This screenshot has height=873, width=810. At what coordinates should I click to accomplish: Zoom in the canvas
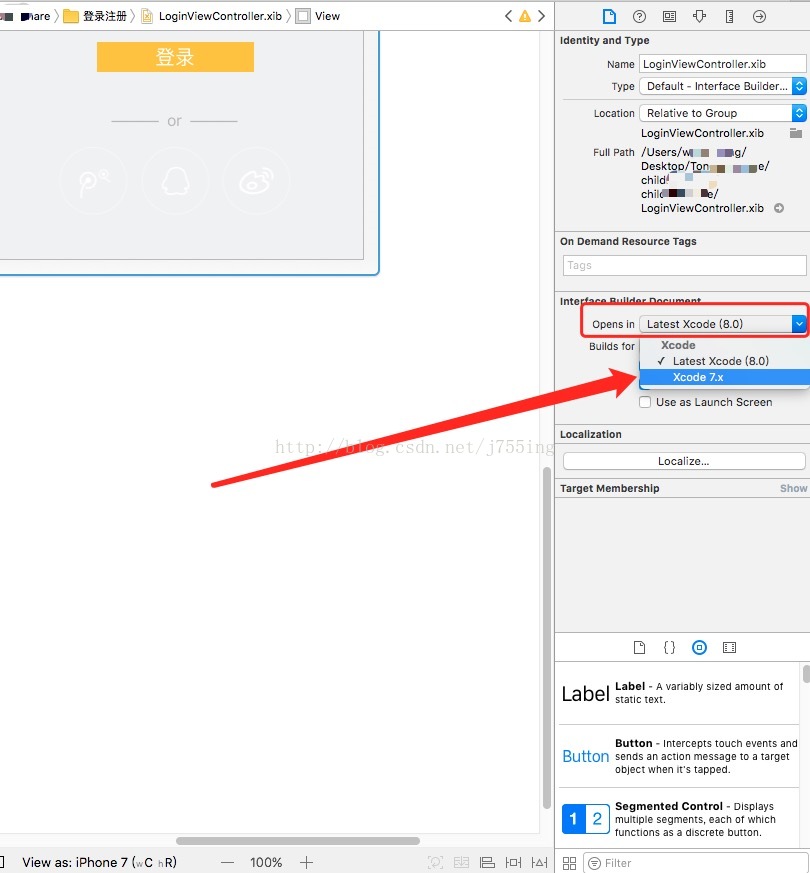pyautogui.click(x=306, y=862)
